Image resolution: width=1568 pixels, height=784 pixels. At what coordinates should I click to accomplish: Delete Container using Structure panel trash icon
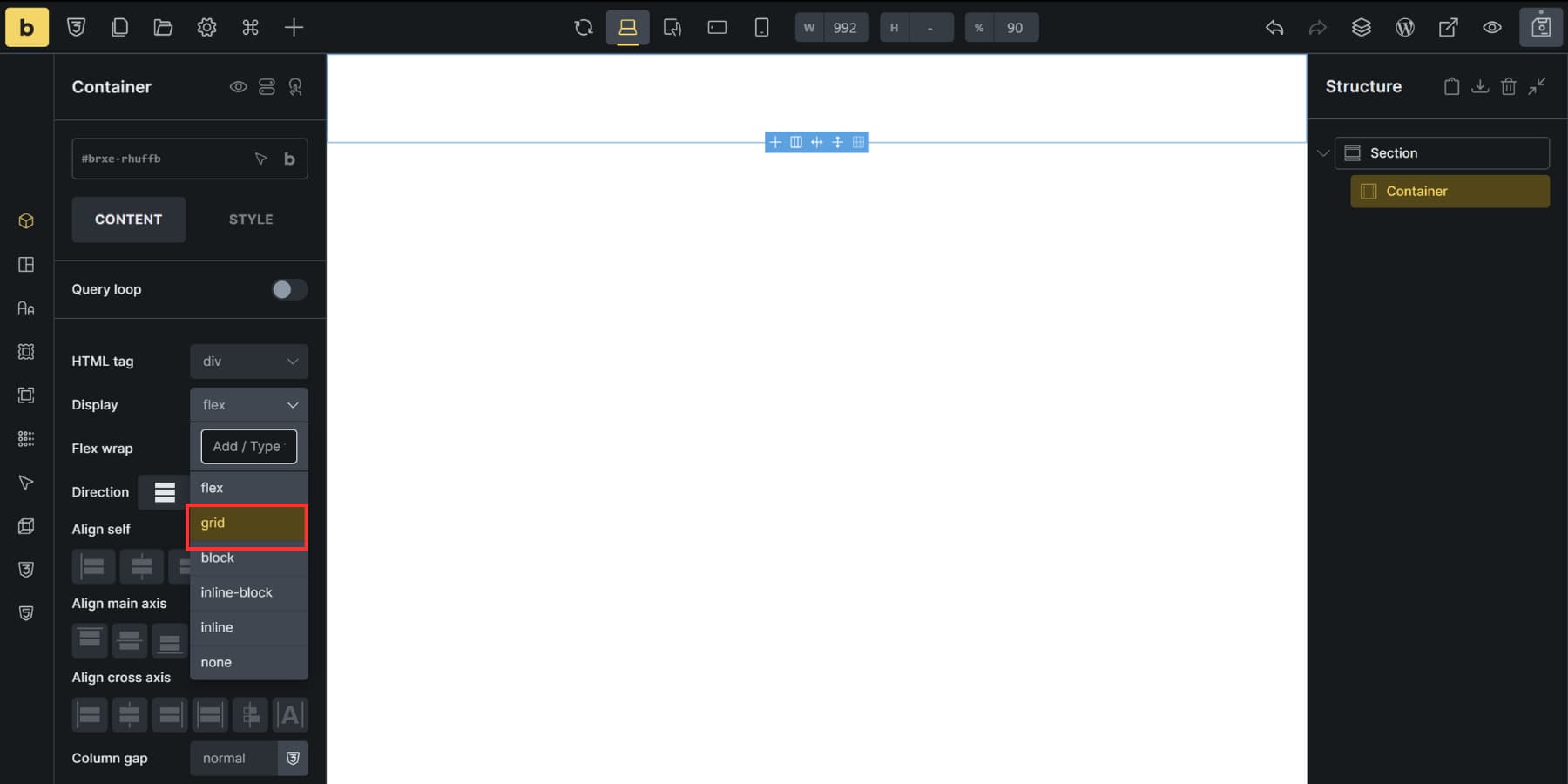tap(1509, 86)
